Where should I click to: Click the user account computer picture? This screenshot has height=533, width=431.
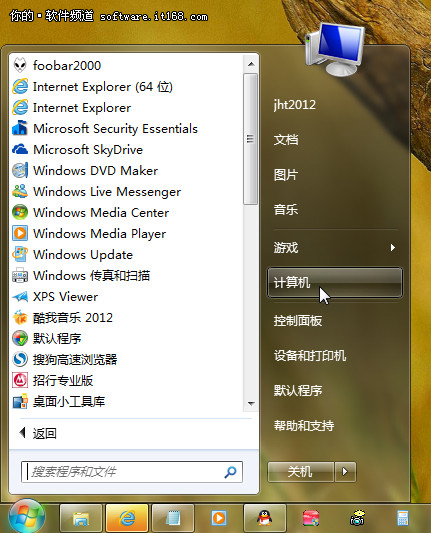[x=335, y=50]
